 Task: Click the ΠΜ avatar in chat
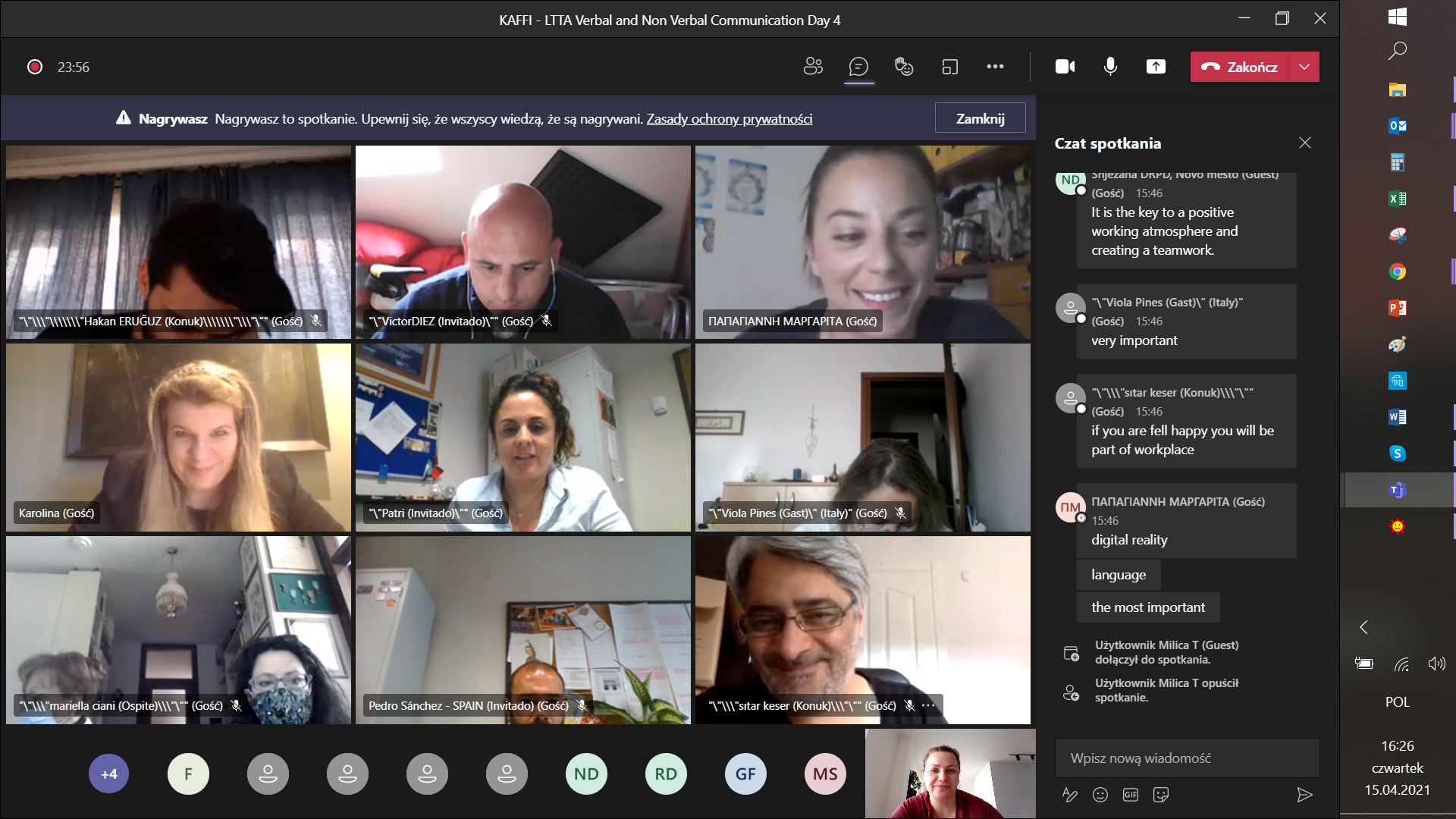click(1070, 507)
